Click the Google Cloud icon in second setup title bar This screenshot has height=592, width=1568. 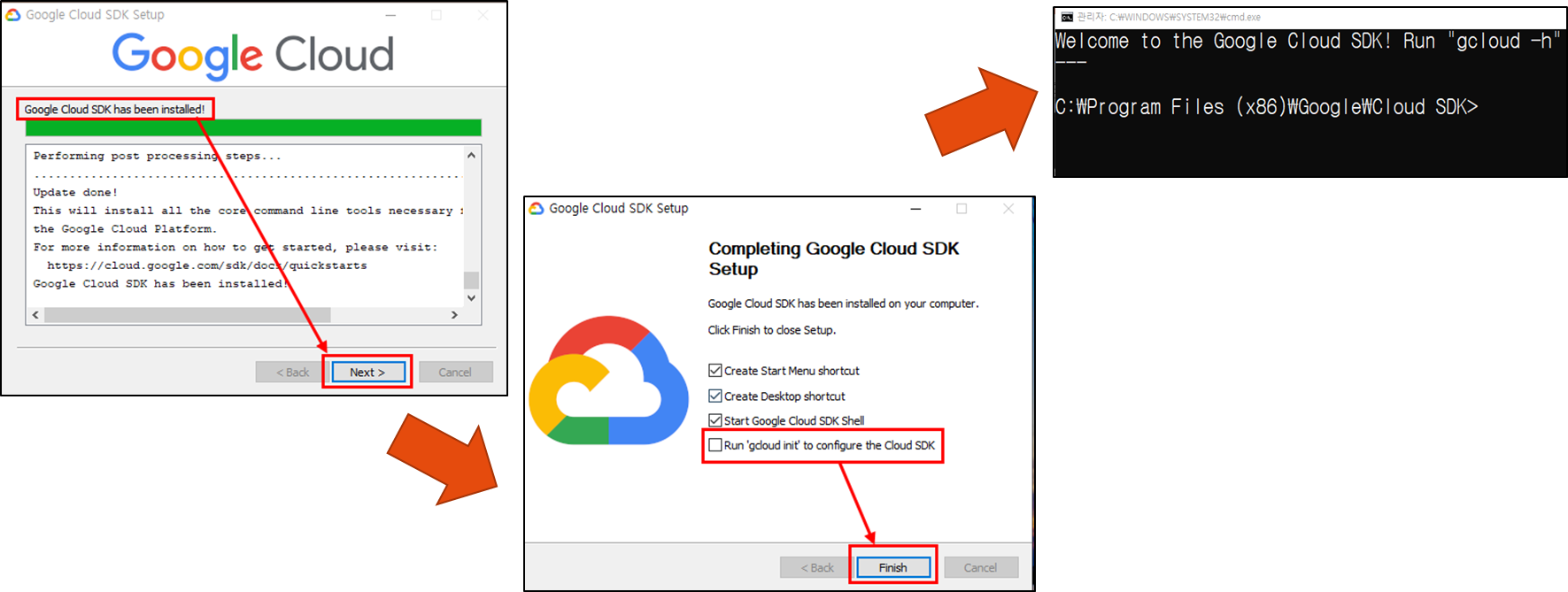[x=537, y=209]
